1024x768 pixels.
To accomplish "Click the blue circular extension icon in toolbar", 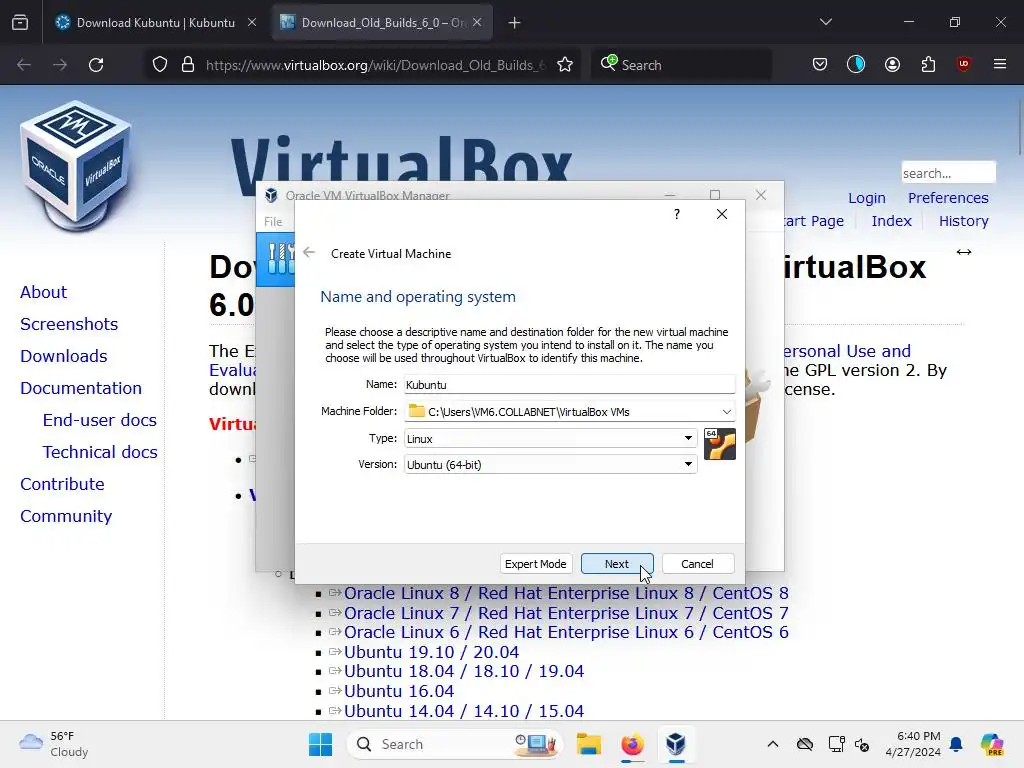I will point(856,64).
